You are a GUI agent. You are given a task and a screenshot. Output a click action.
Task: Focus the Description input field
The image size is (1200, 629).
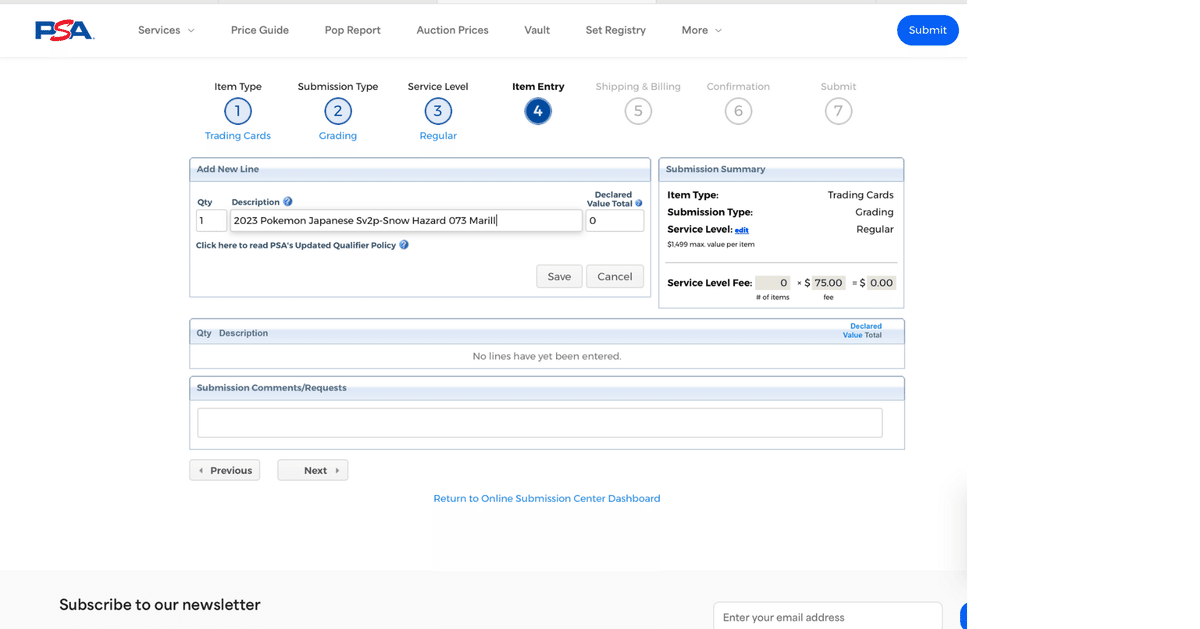pos(406,220)
